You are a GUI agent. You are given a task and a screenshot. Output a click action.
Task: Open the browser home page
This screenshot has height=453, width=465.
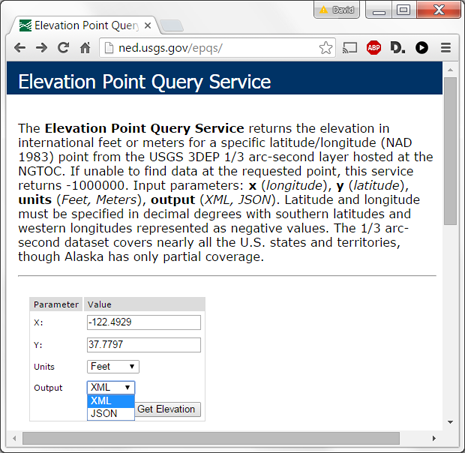click(x=85, y=48)
